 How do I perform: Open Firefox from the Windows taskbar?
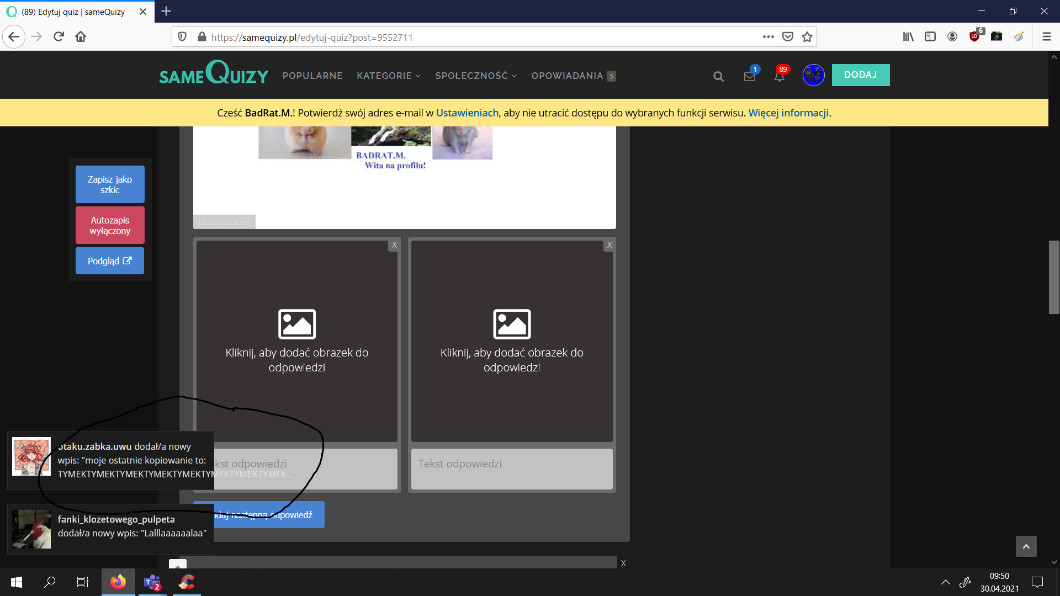(118, 582)
